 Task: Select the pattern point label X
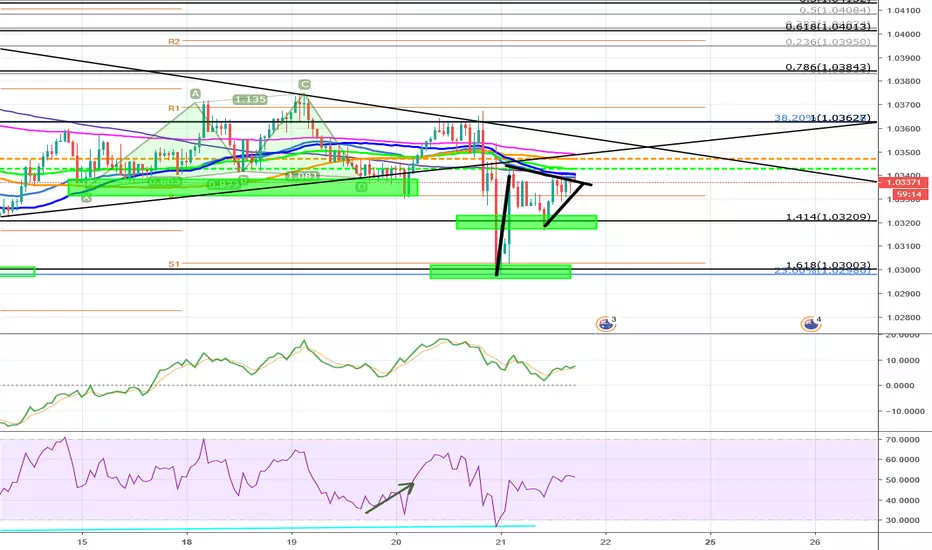tap(87, 198)
